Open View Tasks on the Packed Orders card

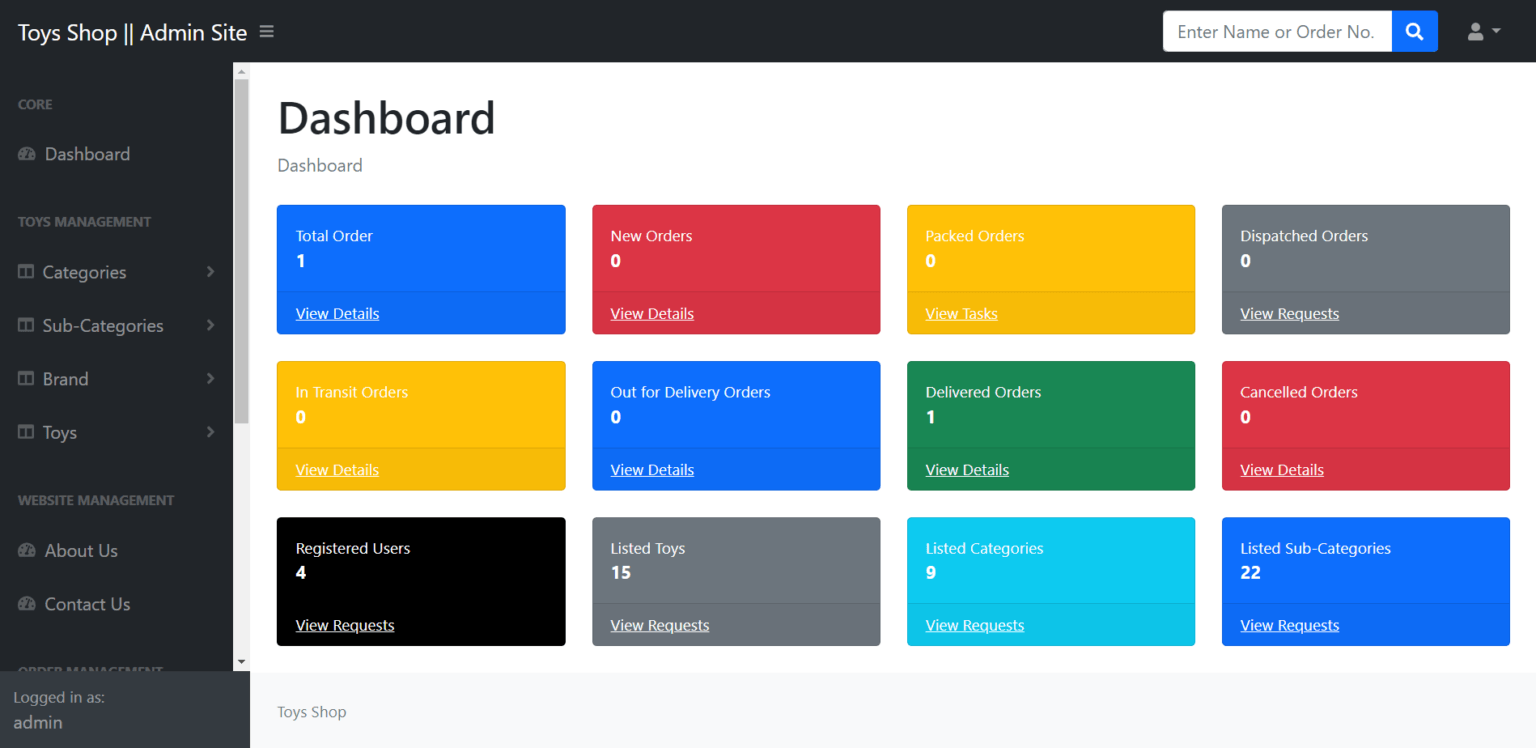point(961,313)
